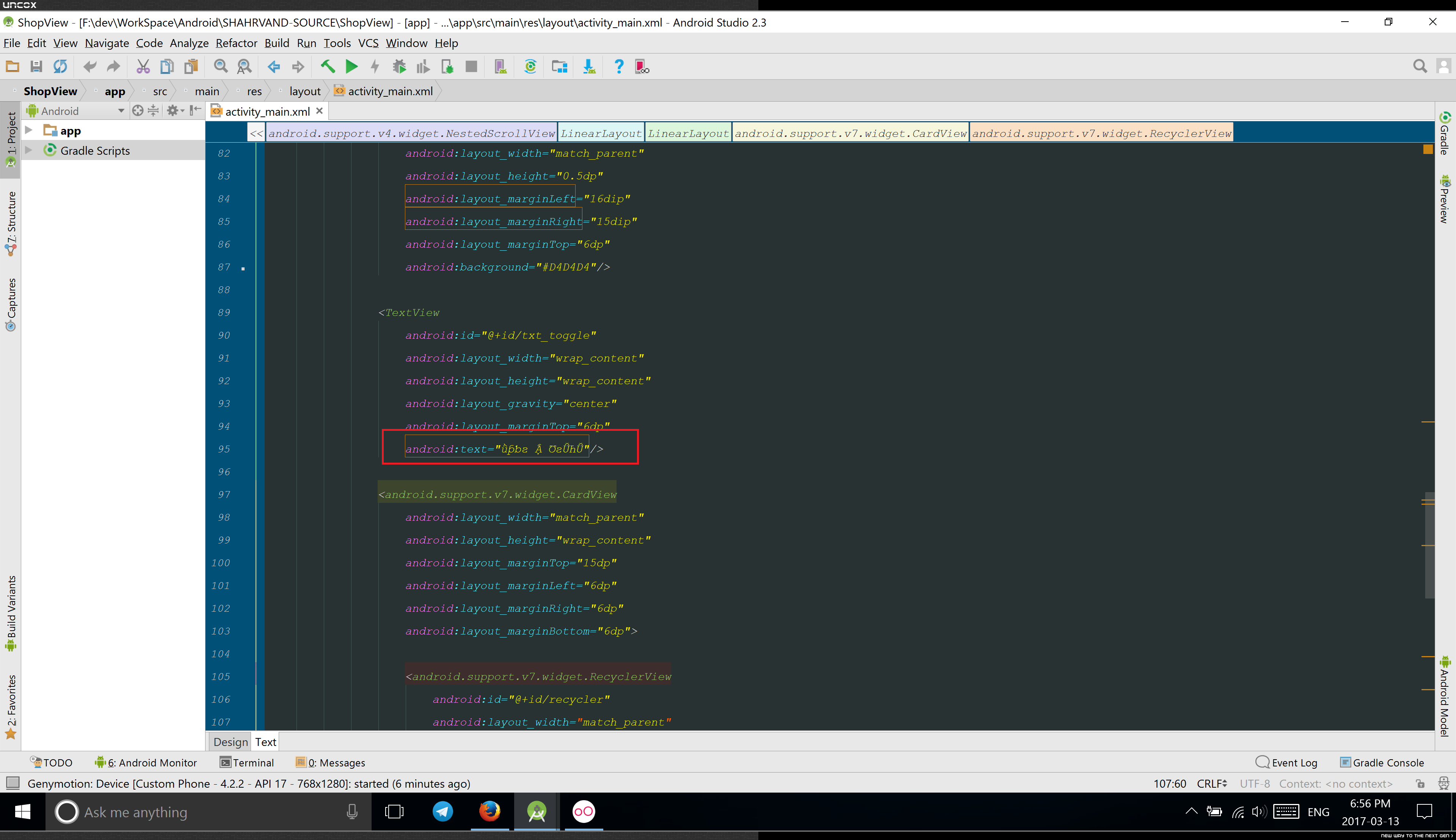
Task: Open the 0: Messages panel
Action: 330,763
